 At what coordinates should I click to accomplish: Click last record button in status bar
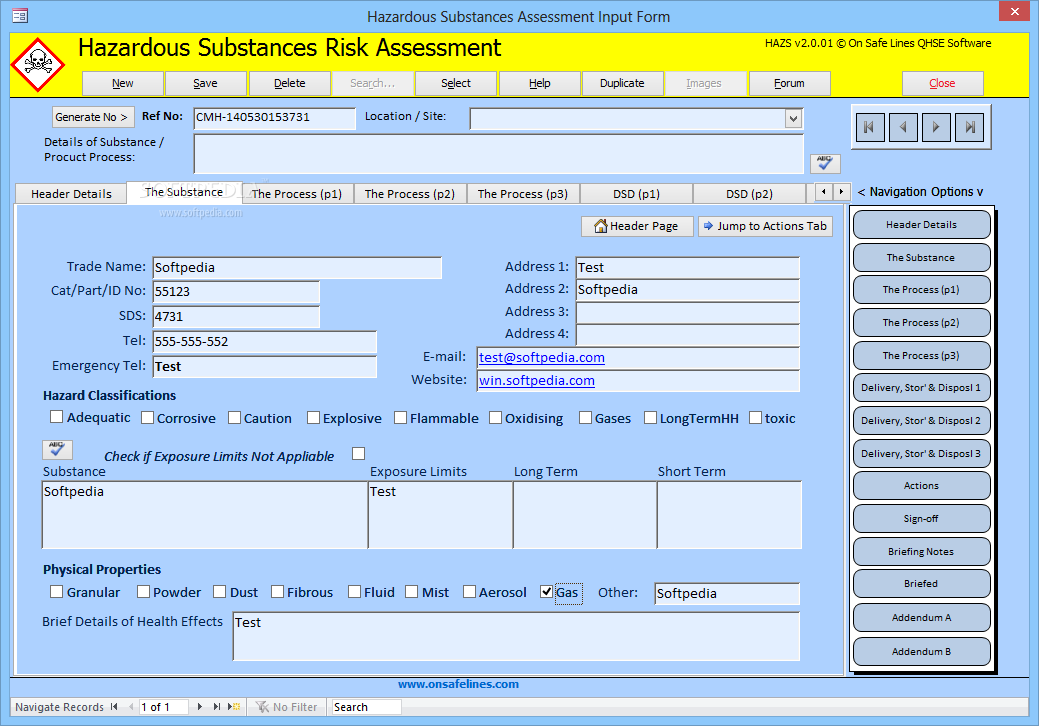pyautogui.click(x=216, y=707)
